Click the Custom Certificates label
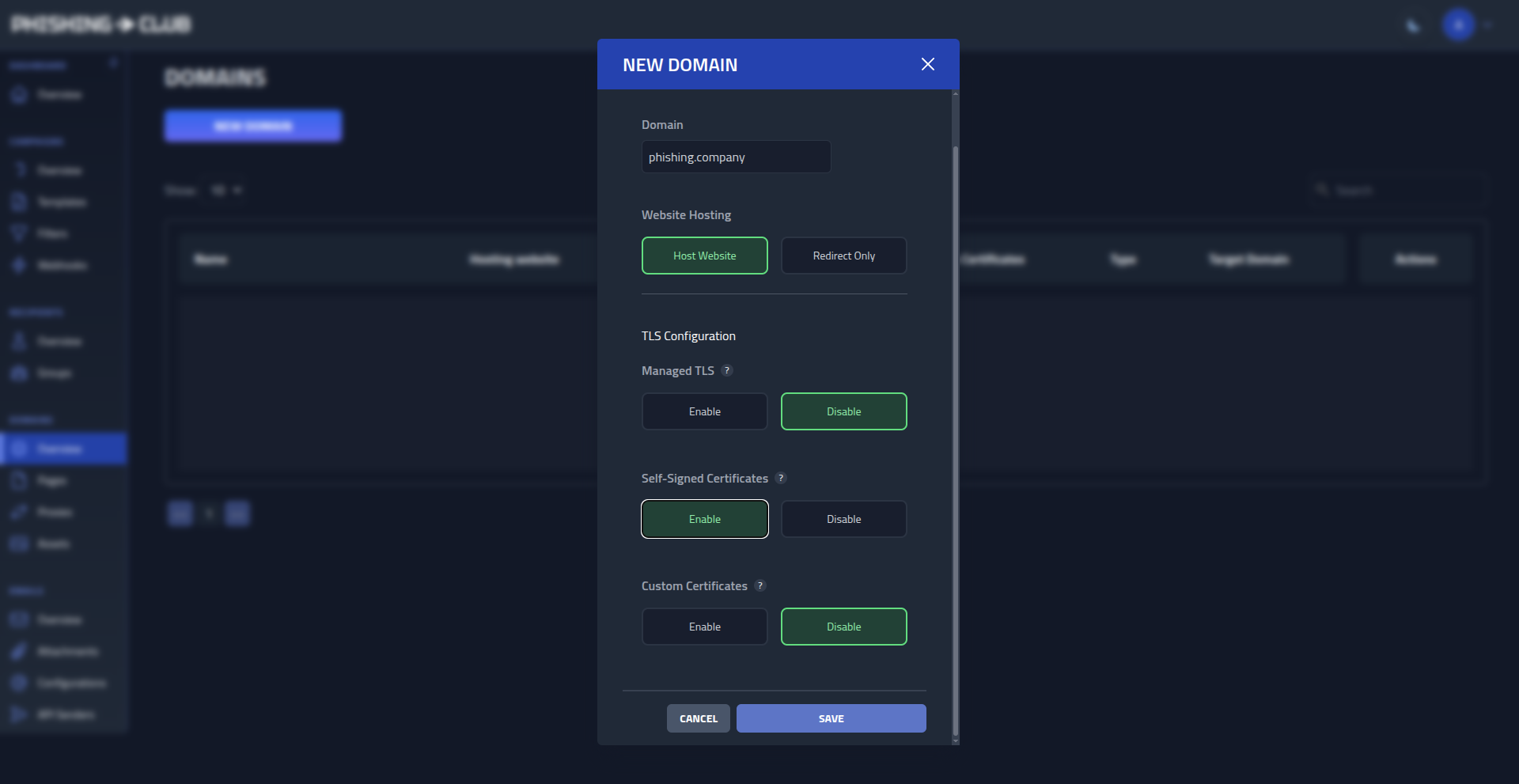1519x784 pixels. point(694,586)
